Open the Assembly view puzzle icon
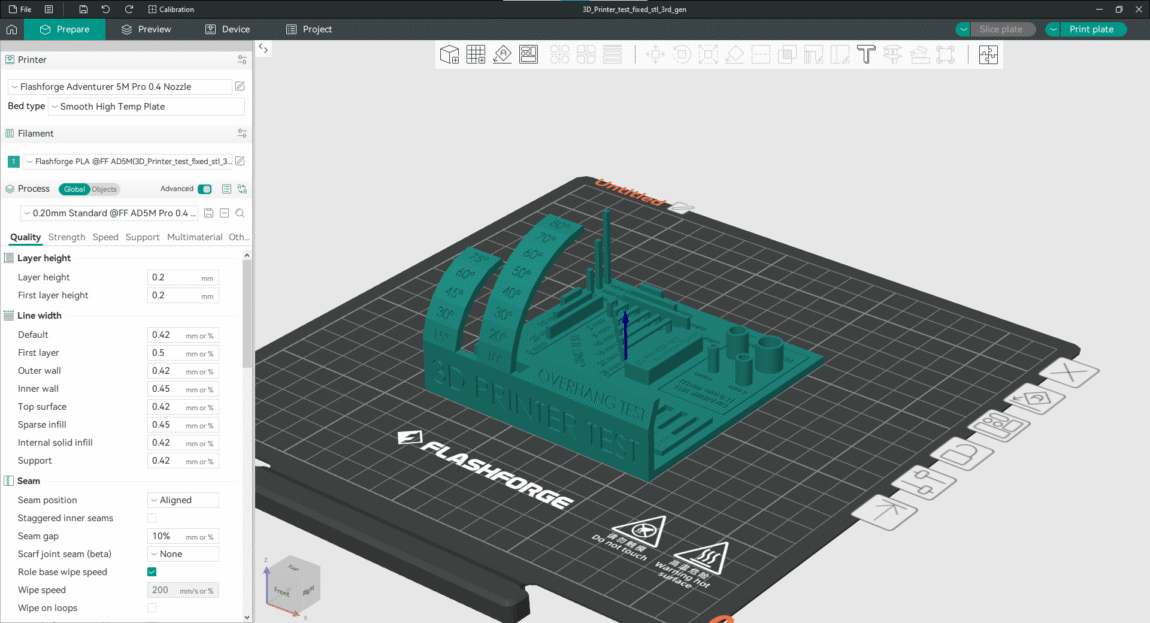1150x623 pixels. pos(988,54)
